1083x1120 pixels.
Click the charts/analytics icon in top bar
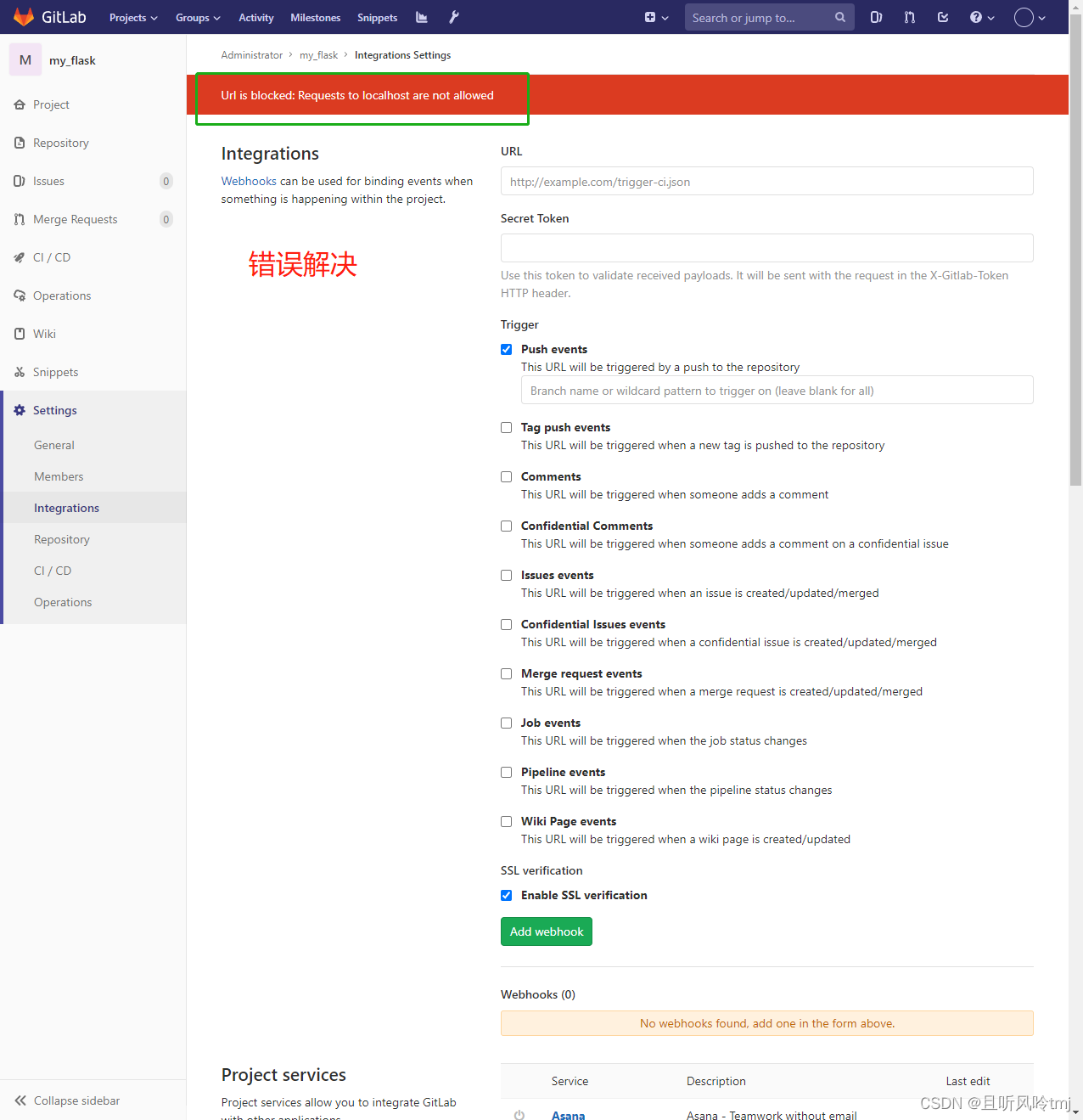(x=421, y=17)
